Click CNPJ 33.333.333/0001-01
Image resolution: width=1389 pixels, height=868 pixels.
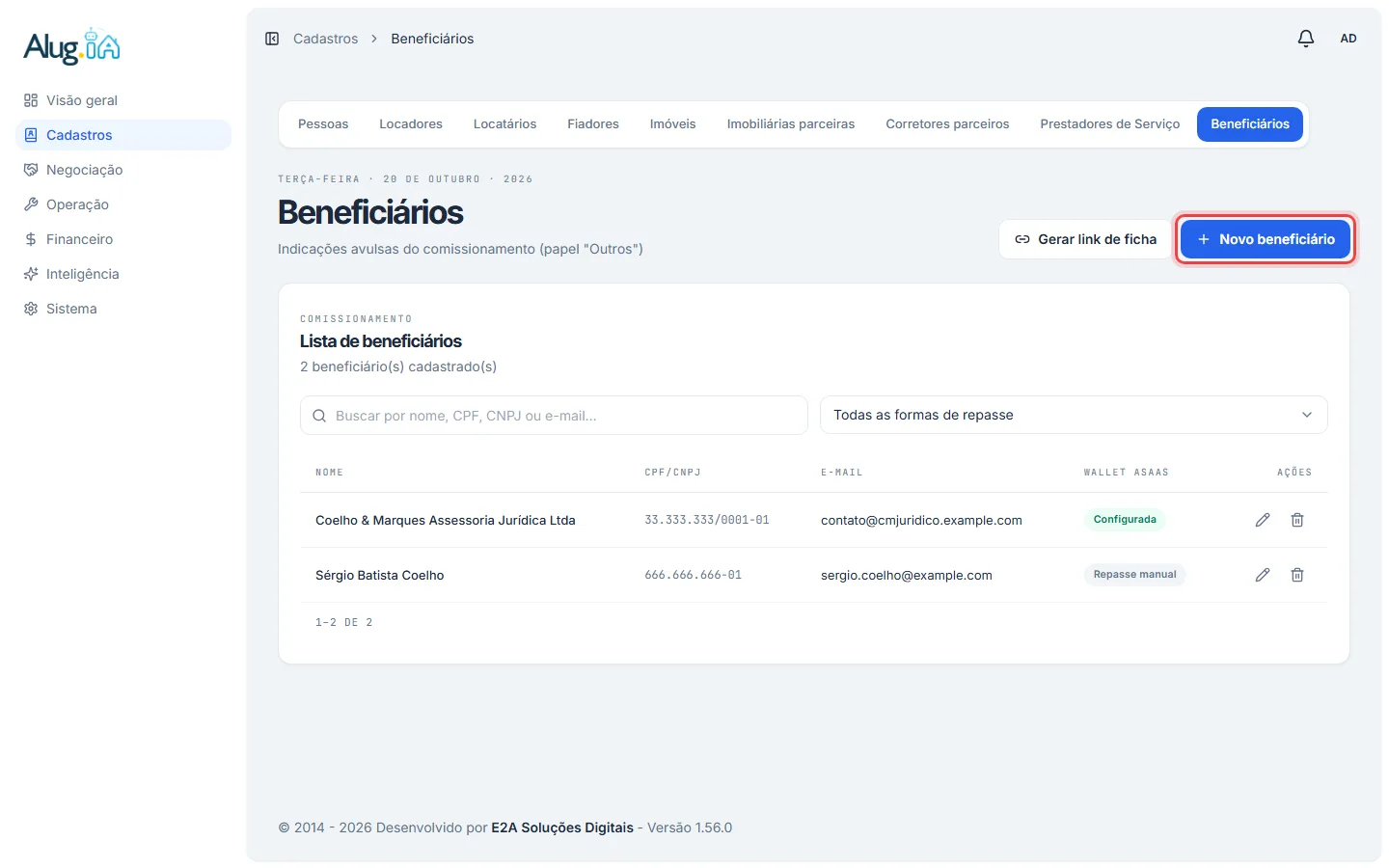[x=707, y=520]
